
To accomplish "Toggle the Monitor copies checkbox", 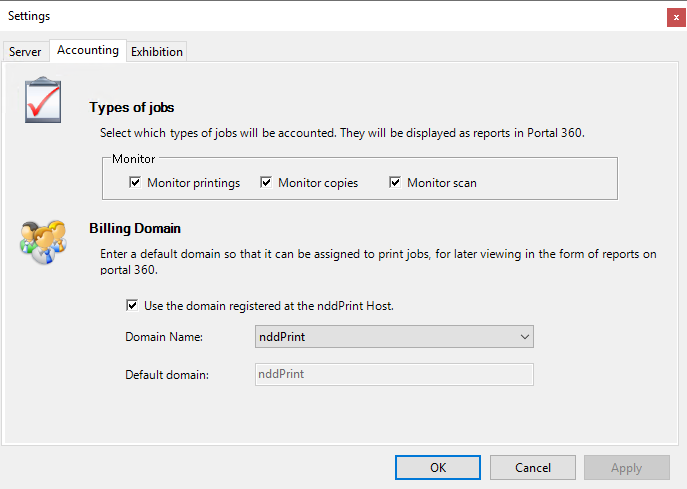I will tap(266, 183).
